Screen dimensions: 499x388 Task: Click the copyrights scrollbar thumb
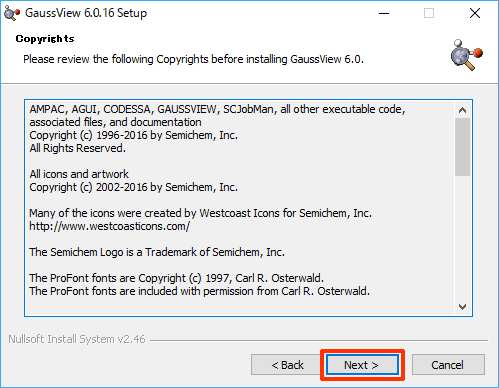coord(462,147)
